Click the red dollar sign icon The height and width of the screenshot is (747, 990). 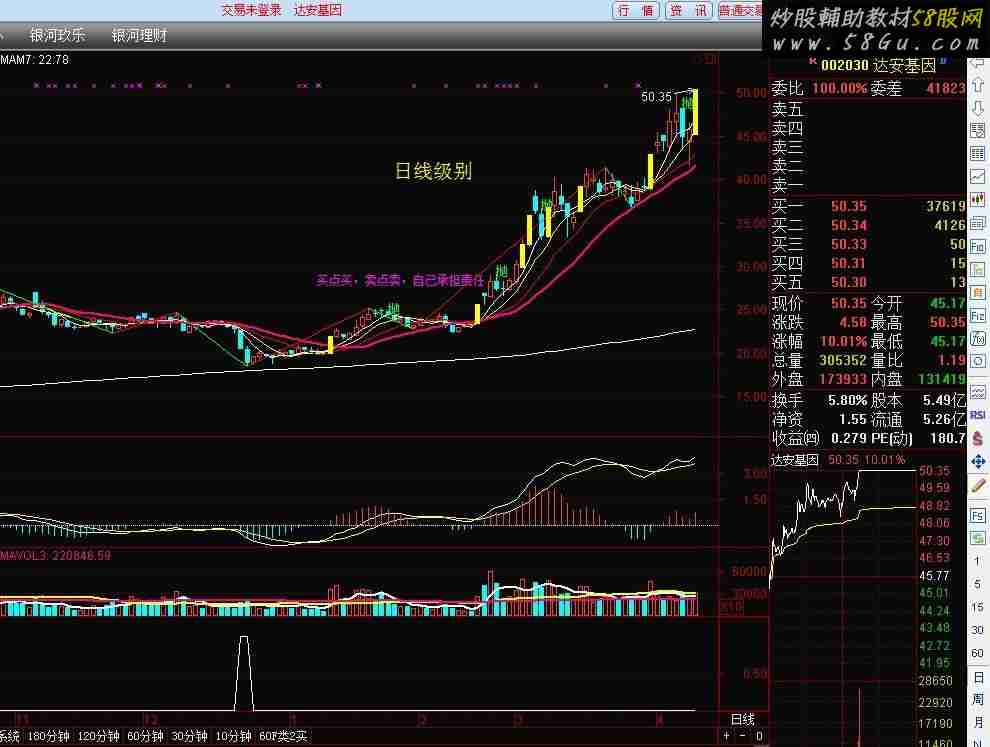click(x=977, y=438)
